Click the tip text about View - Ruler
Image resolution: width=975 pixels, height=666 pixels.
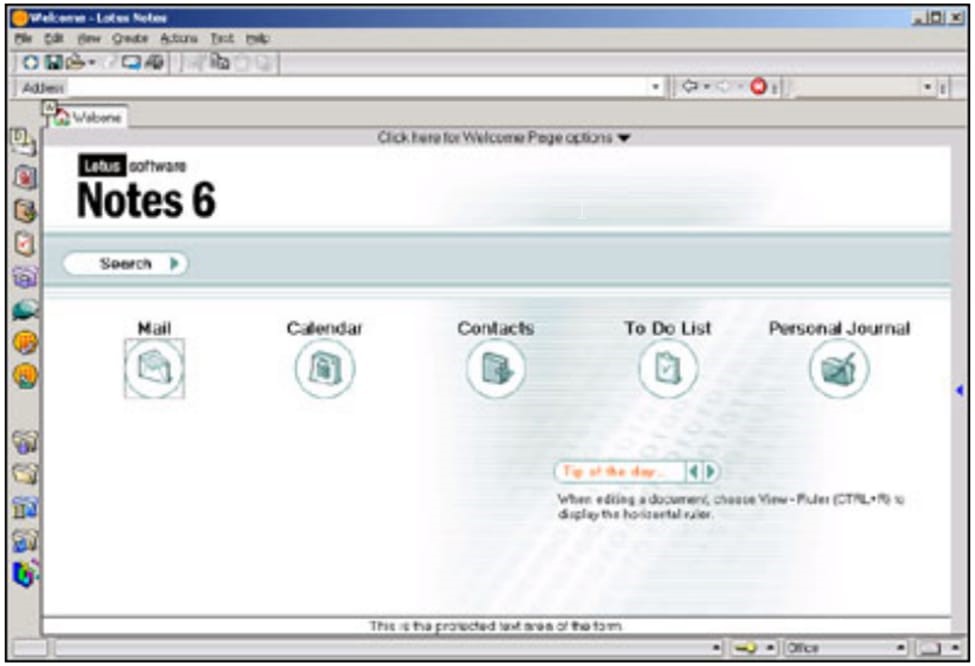[x=731, y=506]
